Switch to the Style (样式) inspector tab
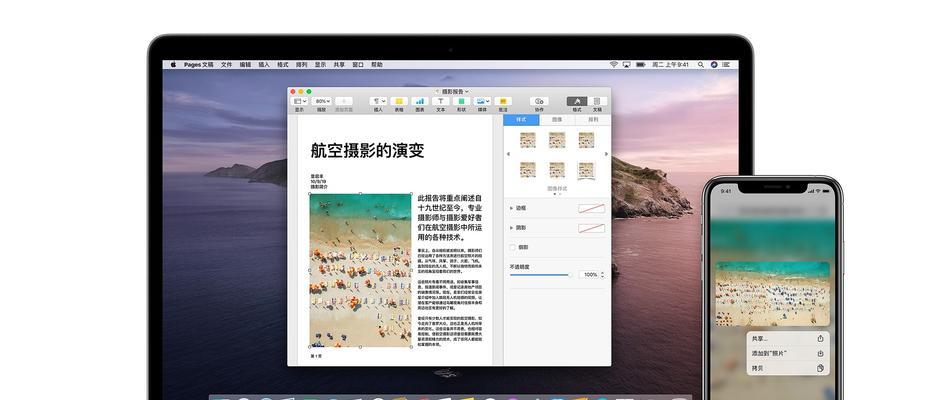This screenshot has width=926, height=400. (521, 120)
